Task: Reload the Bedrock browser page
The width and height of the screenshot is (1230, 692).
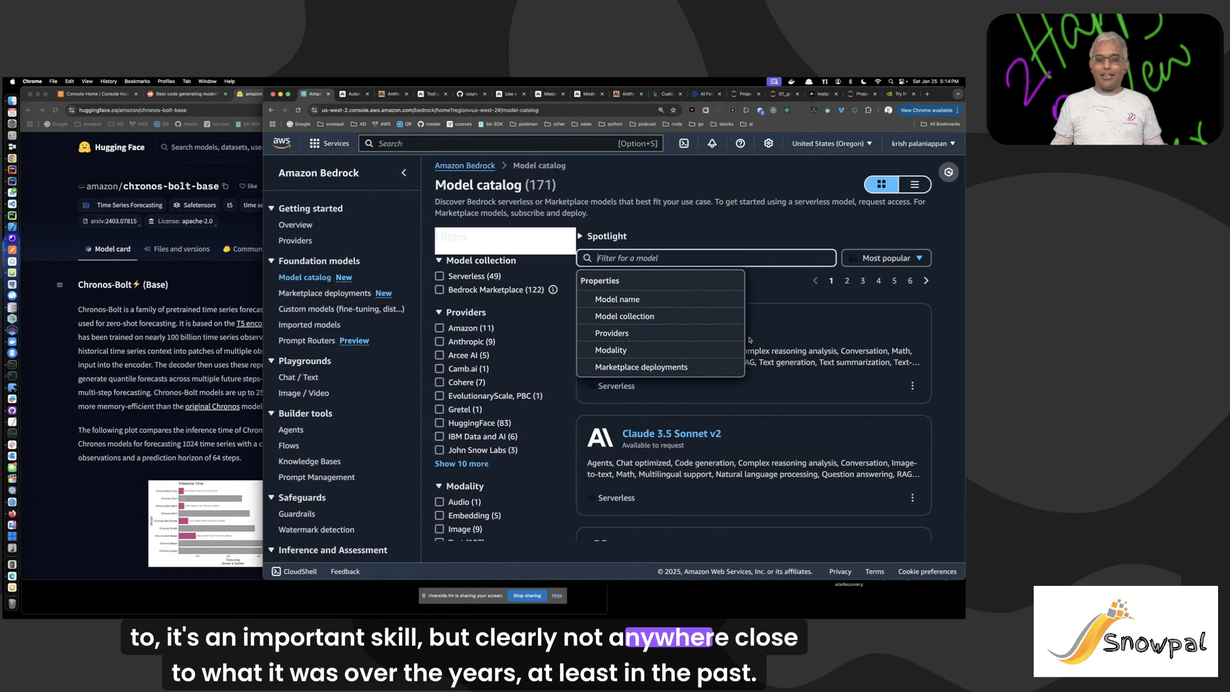Action: click(x=299, y=110)
